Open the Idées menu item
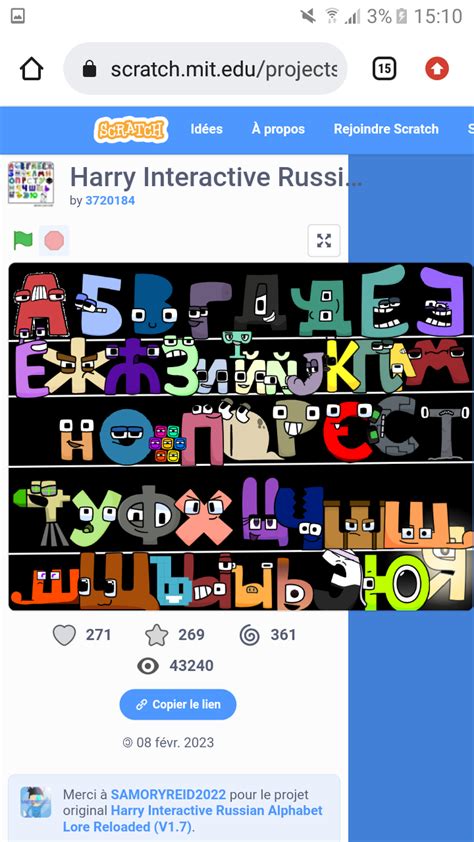The height and width of the screenshot is (842, 474). 206,129
